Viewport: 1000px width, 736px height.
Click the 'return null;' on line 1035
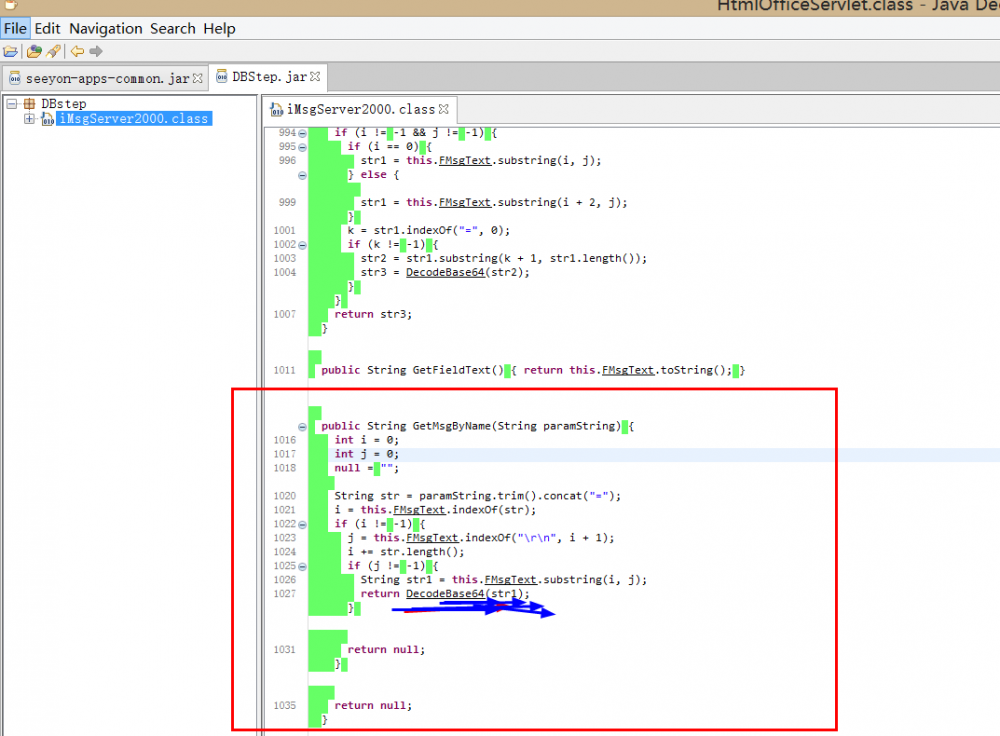pos(373,705)
